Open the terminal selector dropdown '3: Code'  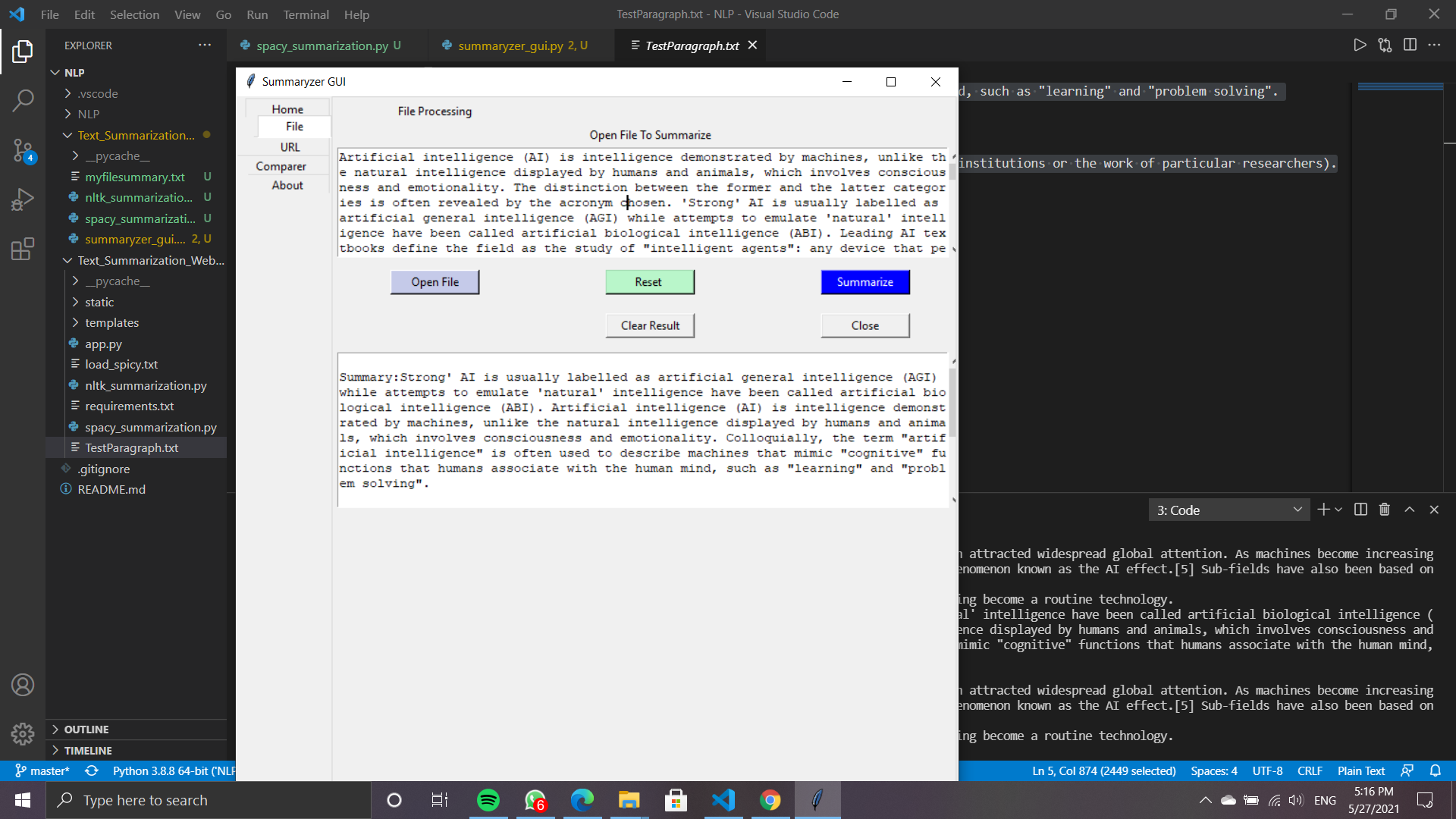(x=1228, y=510)
